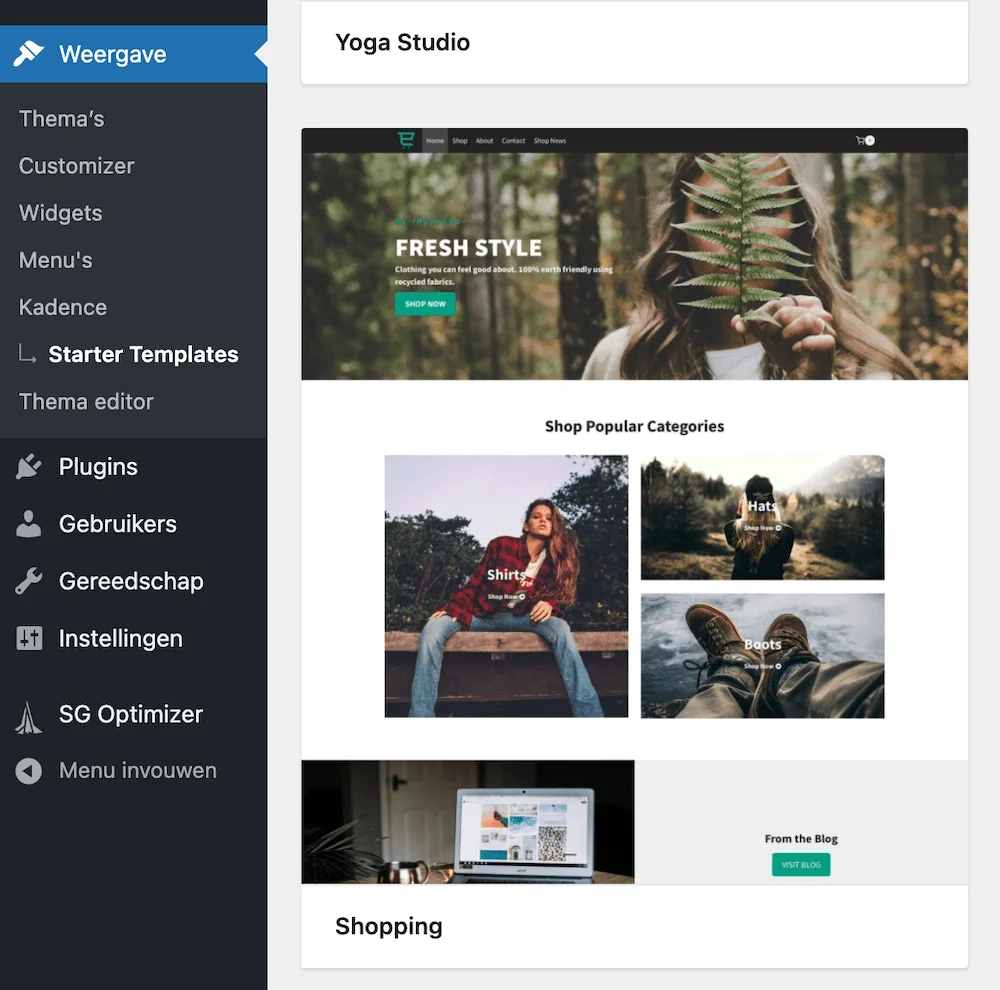Viewport: 1000px width, 990px height.
Task: Click the Instellingen sliders icon
Action: pos(27,638)
